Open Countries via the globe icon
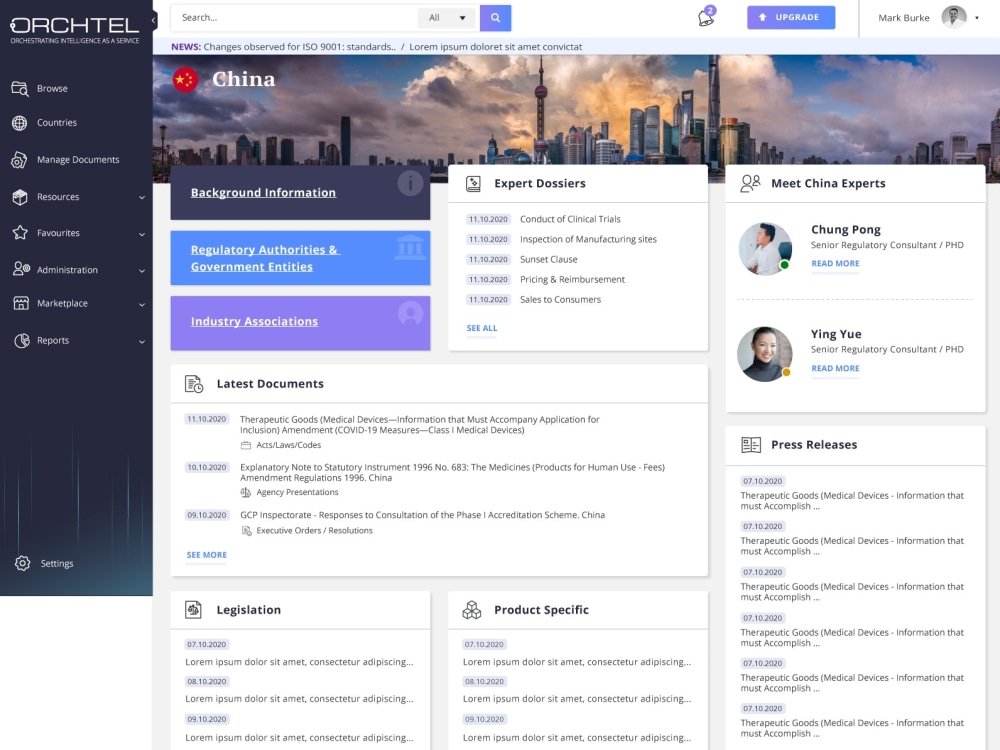 click(x=20, y=123)
